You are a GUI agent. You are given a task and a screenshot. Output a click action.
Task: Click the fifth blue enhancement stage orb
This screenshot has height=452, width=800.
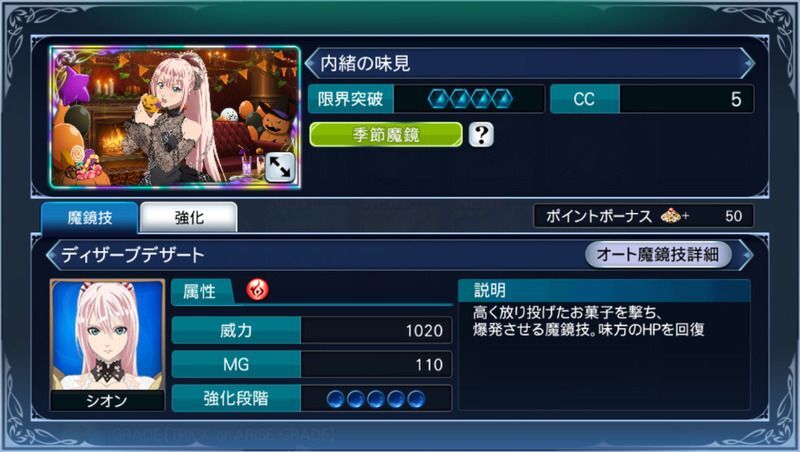coord(416,399)
